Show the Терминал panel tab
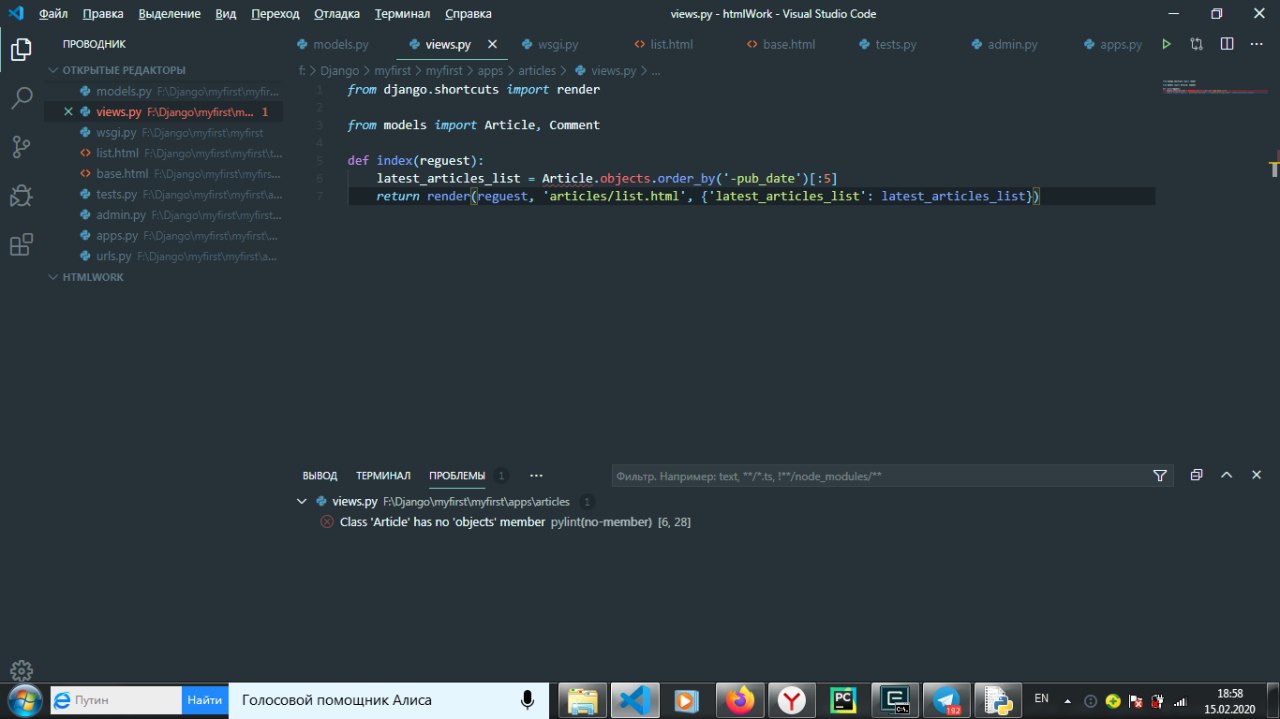Screen dimensions: 1280x719 (383, 476)
